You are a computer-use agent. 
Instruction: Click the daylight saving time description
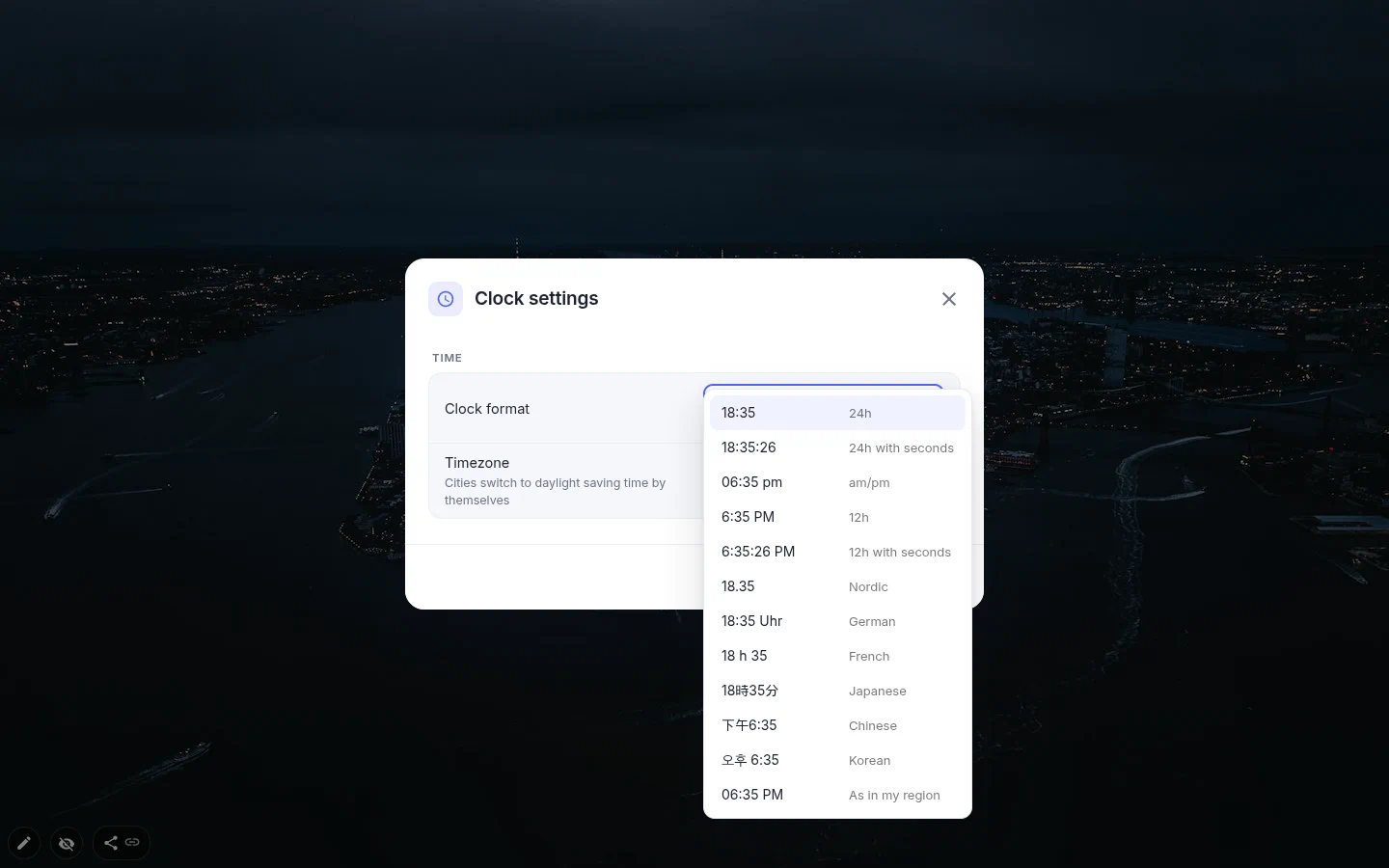click(556, 492)
